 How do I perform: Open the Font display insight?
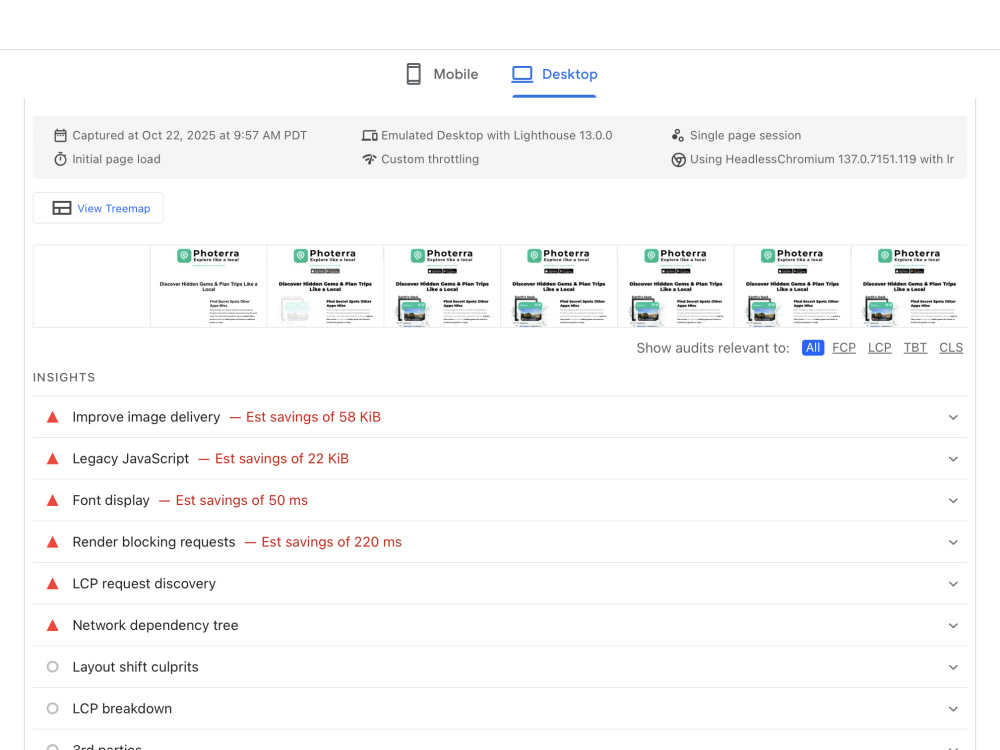click(x=500, y=501)
